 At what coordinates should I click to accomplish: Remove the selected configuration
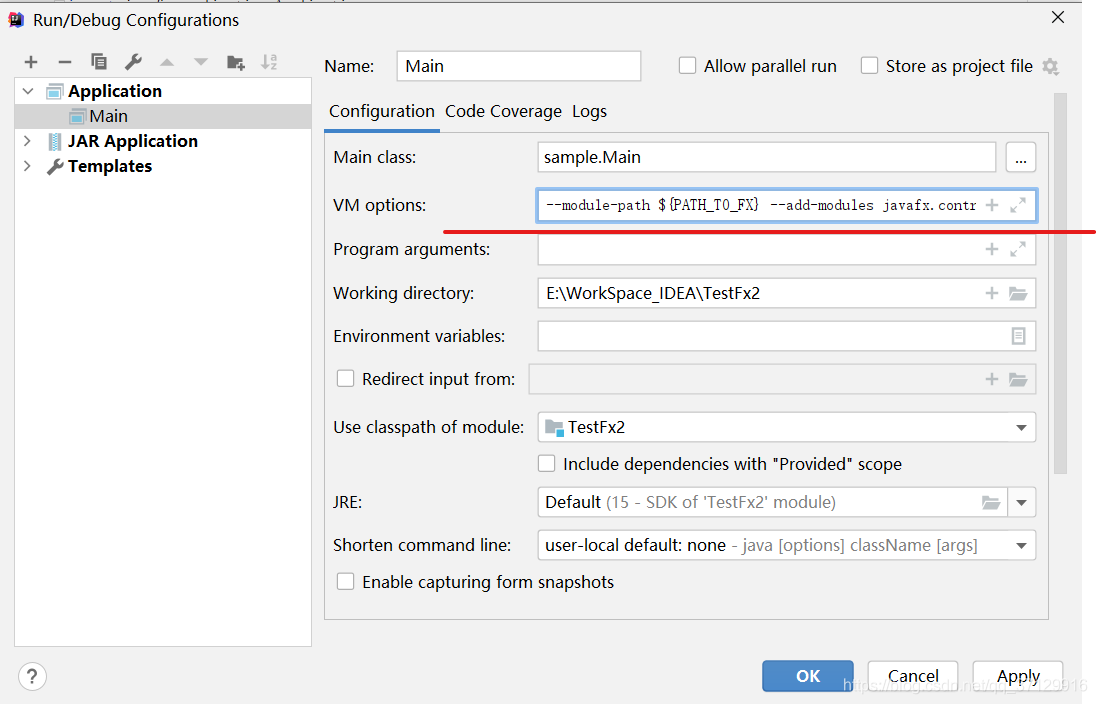64,62
